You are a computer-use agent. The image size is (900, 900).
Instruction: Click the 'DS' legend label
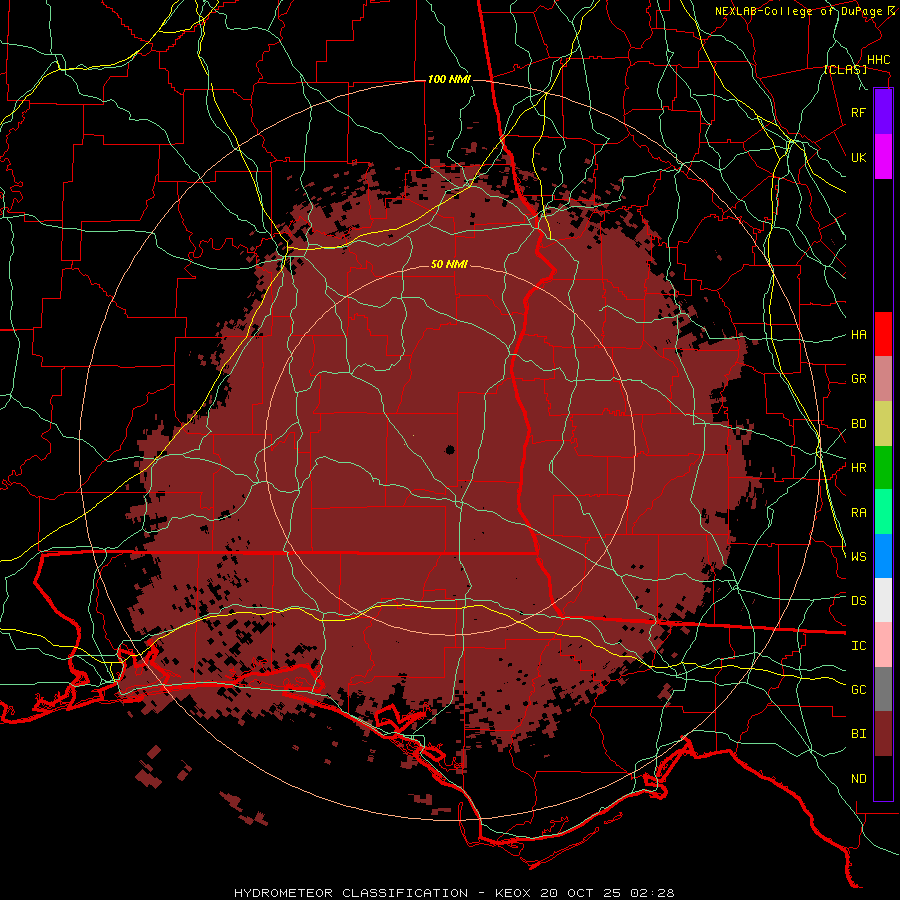[858, 601]
